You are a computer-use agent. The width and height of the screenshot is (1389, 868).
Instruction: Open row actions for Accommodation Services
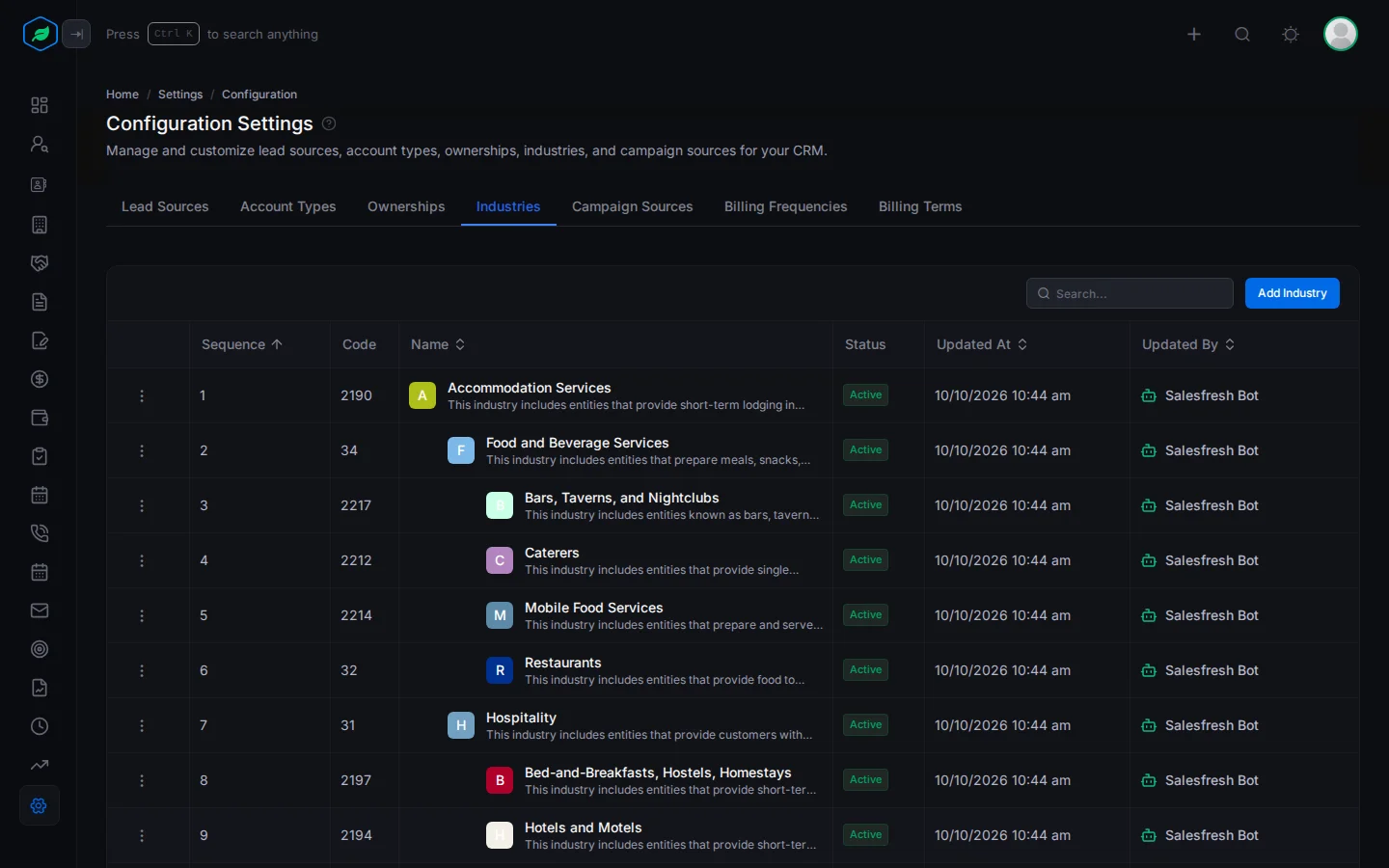point(142,395)
